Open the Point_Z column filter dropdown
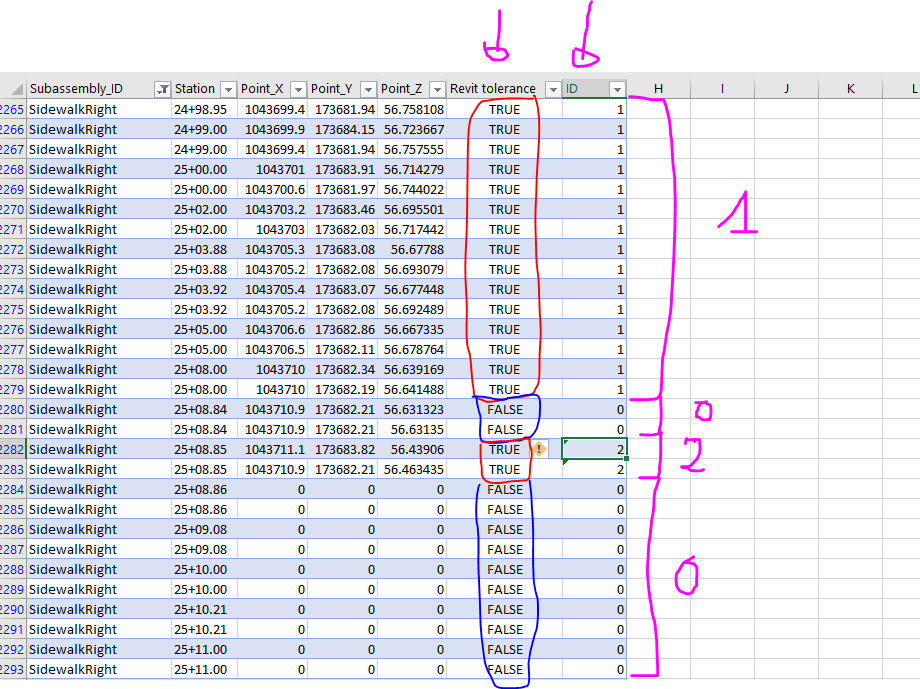The image size is (920, 689). pos(437,89)
